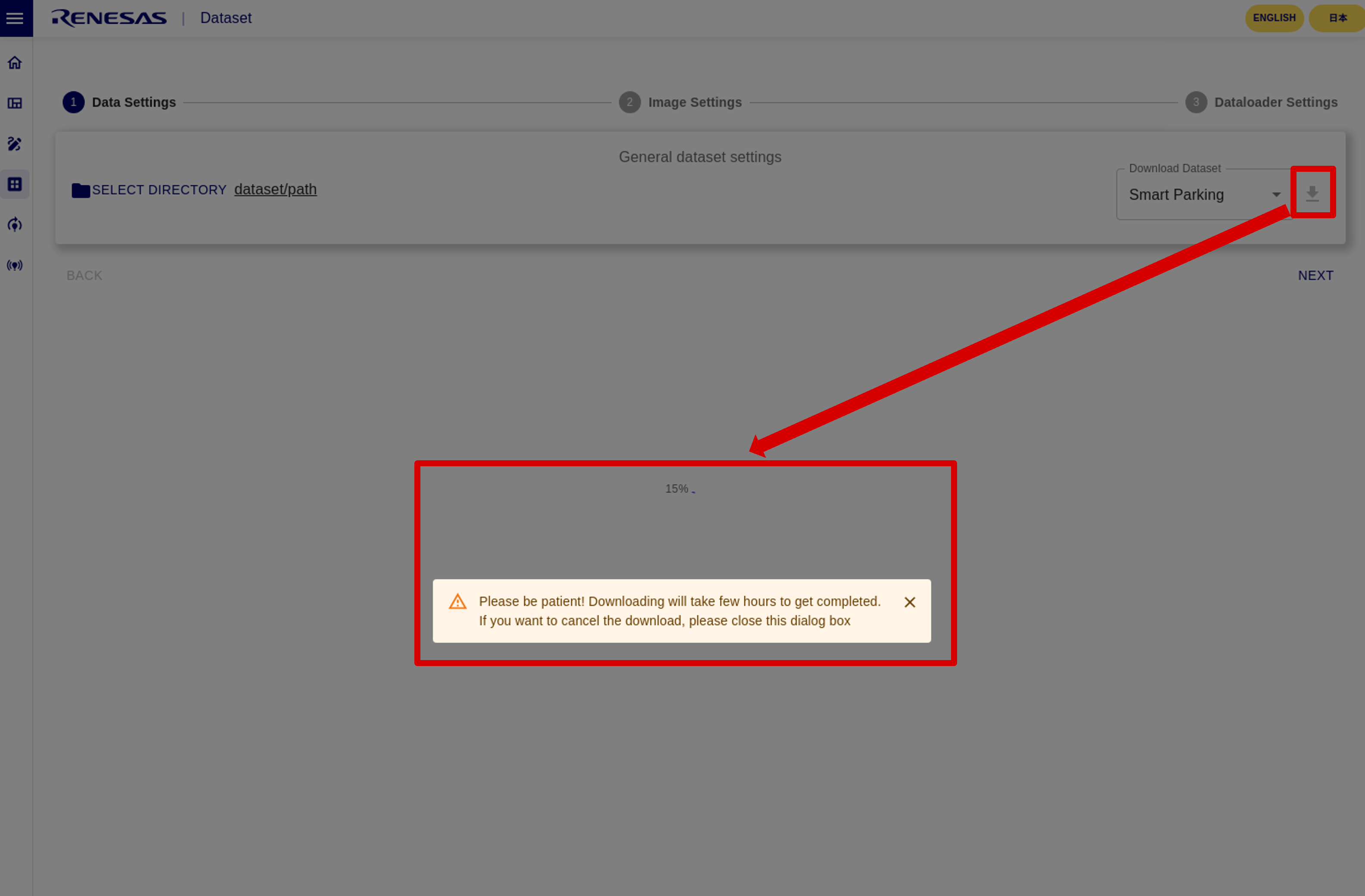This screenshot has width=1365, height=896.
Task: Click the NEXT button
Action: pyautogui.click(x=1315, y=275)
